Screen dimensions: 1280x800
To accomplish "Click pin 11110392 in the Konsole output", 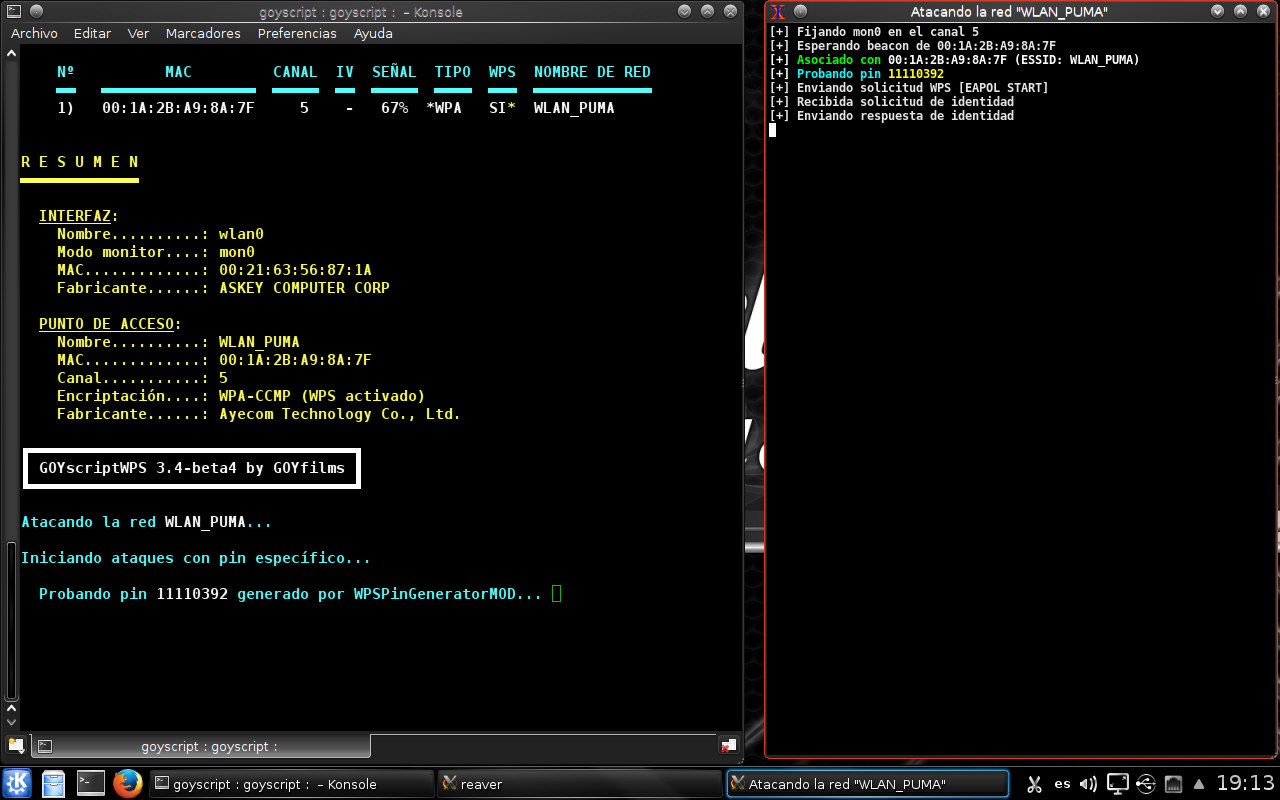I will (x=192, y=594).
